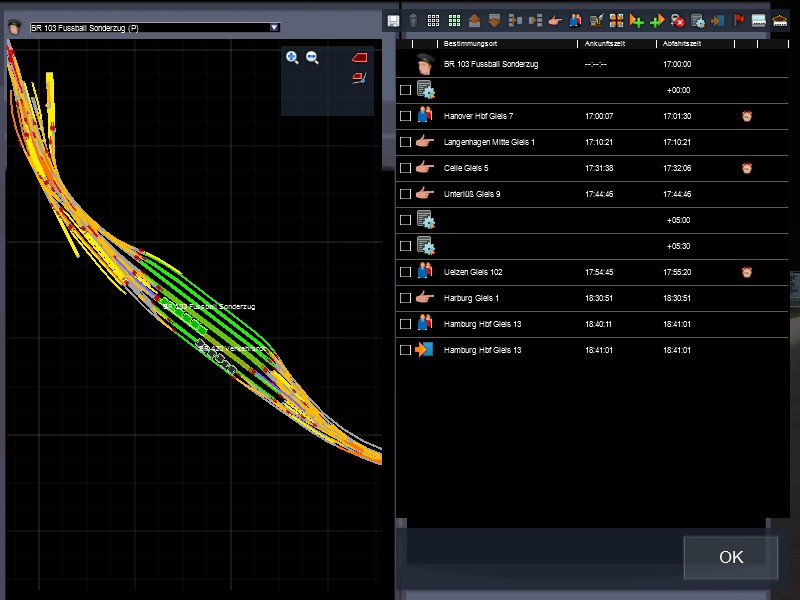
Task: Check the box beside Uelzen Gleis 102
Action: (405, 272)
